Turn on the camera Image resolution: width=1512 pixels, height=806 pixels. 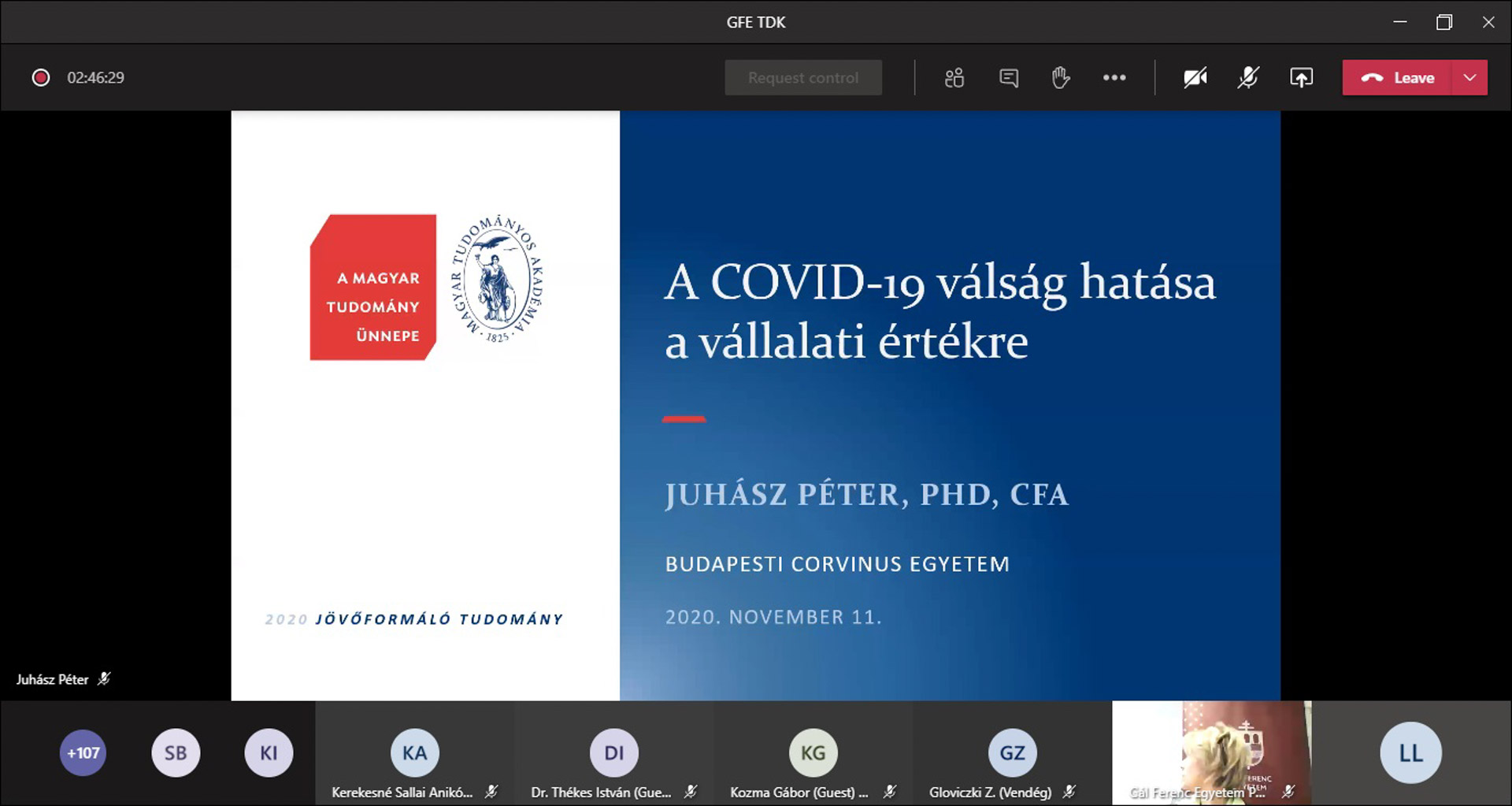coord(1195,77)
